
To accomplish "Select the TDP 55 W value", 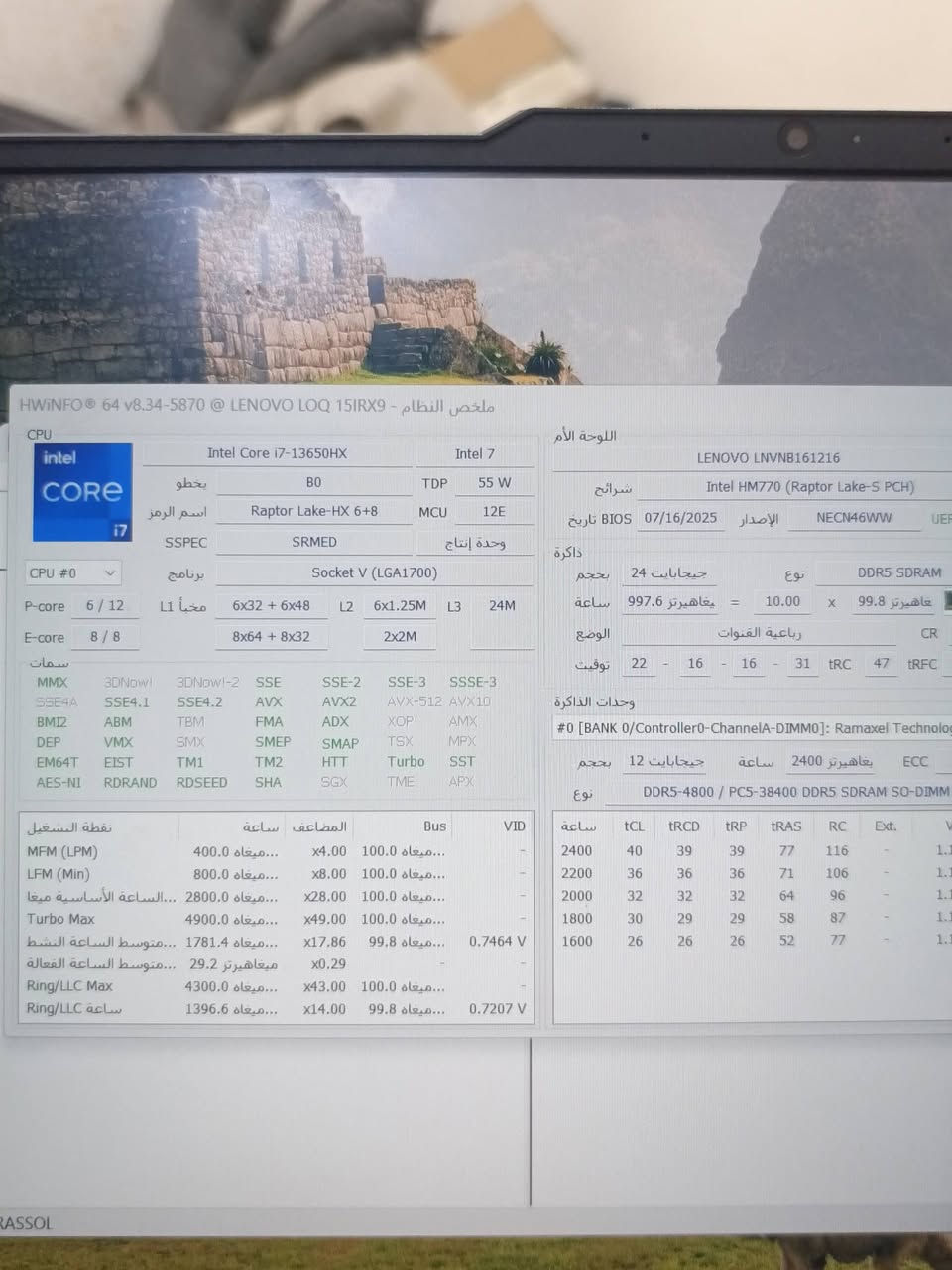I will (x=494, y=483).
